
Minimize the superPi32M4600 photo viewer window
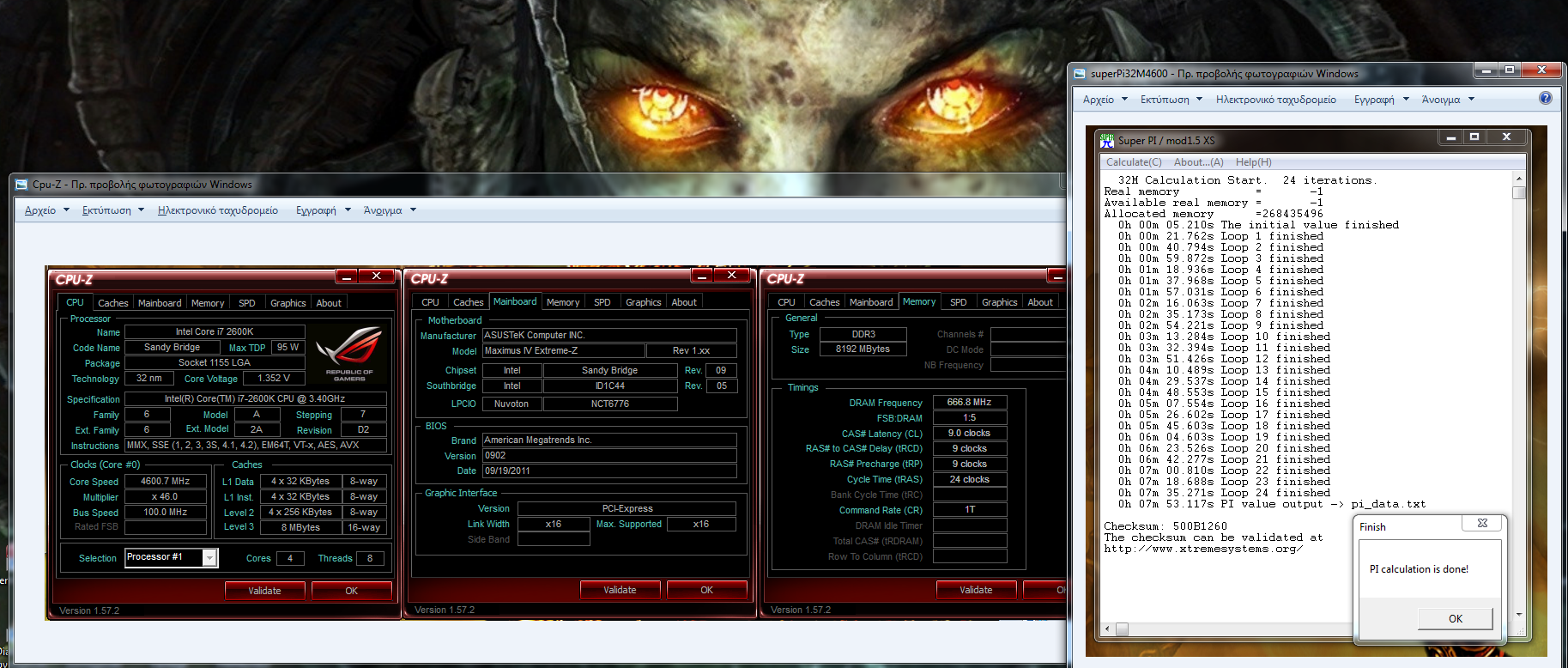pyautogui.click(x=1486, y=70)
